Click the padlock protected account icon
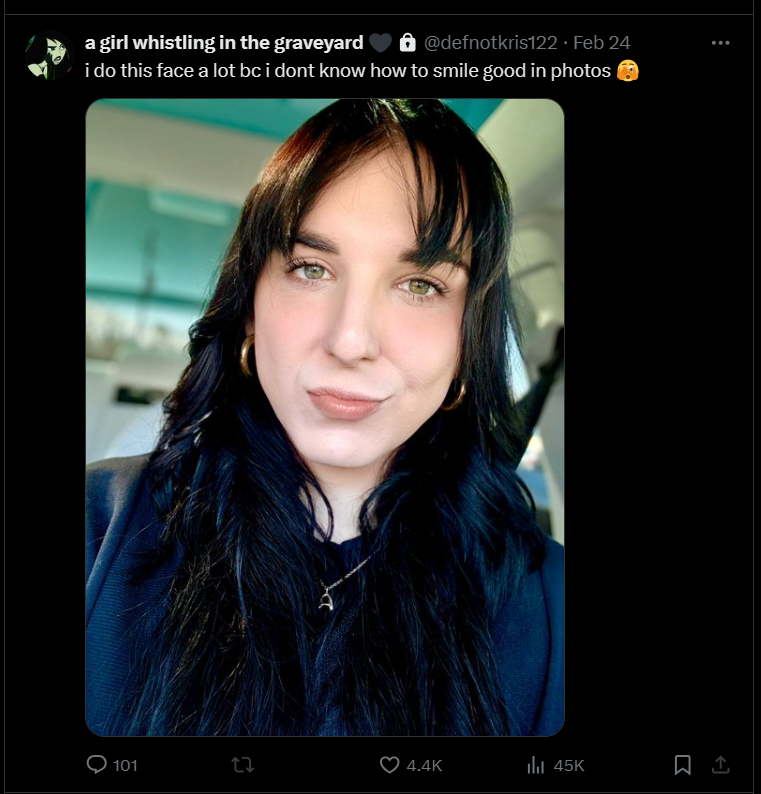This screenshot has height=794, width=761. 408,43
